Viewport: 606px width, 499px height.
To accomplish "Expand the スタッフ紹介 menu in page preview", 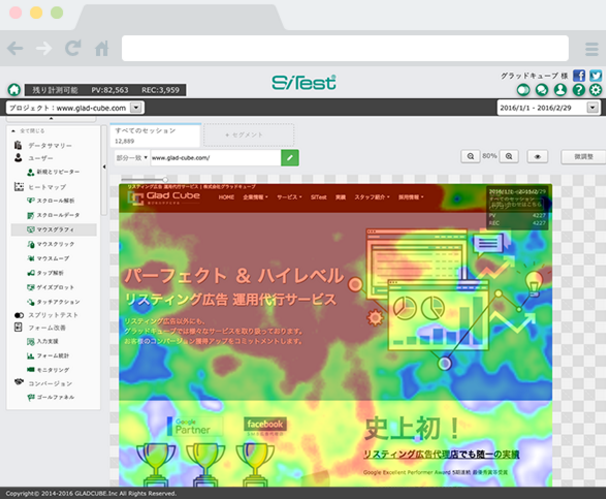I will tap(372, 197).
